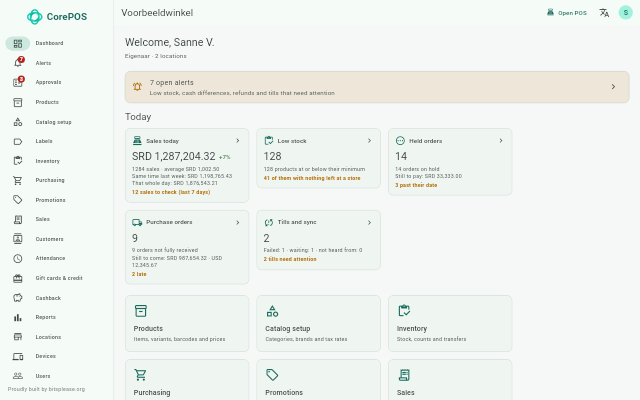Open Purchase orders card chevron
640x400 pixels.
click(238, 222)
